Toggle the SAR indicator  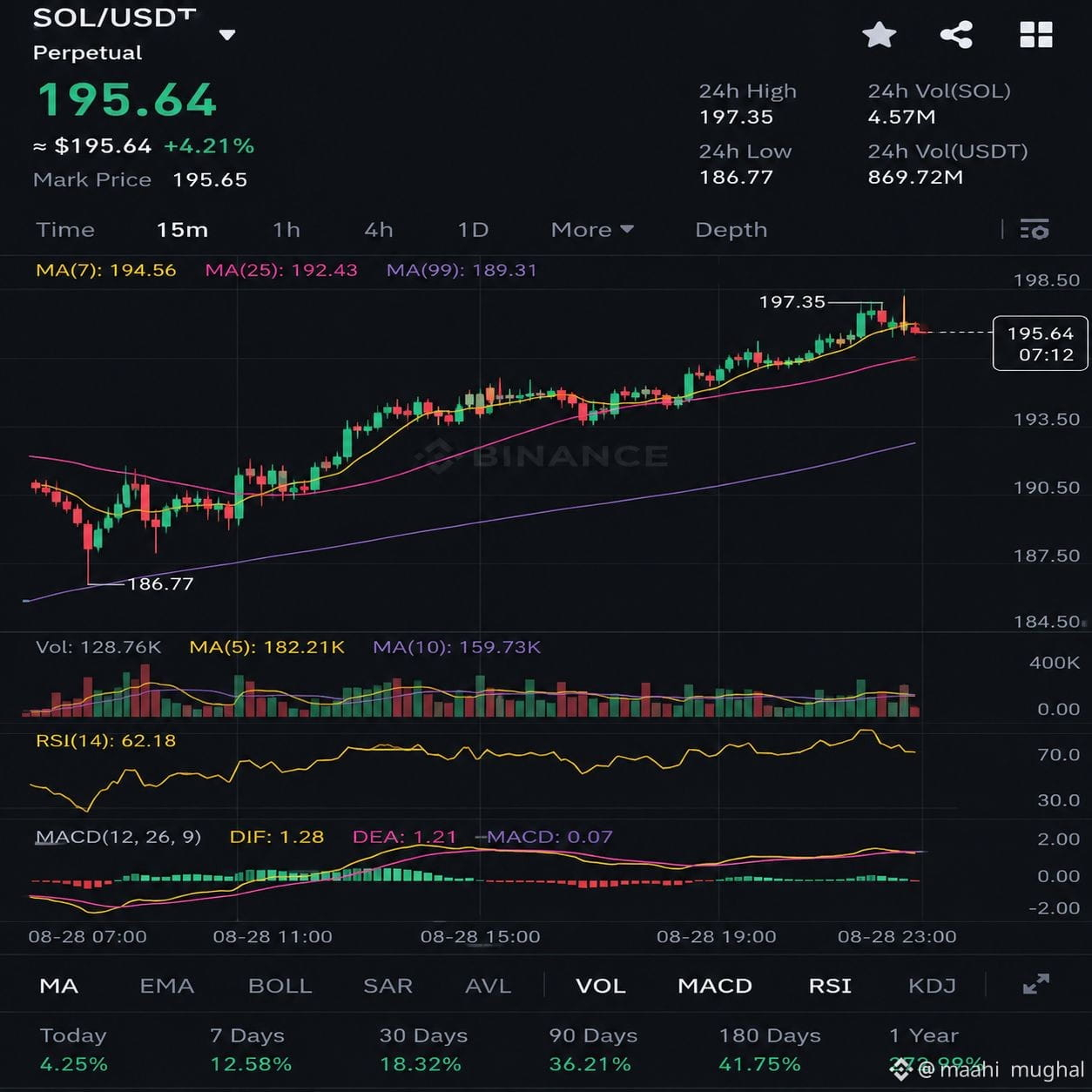388,986
